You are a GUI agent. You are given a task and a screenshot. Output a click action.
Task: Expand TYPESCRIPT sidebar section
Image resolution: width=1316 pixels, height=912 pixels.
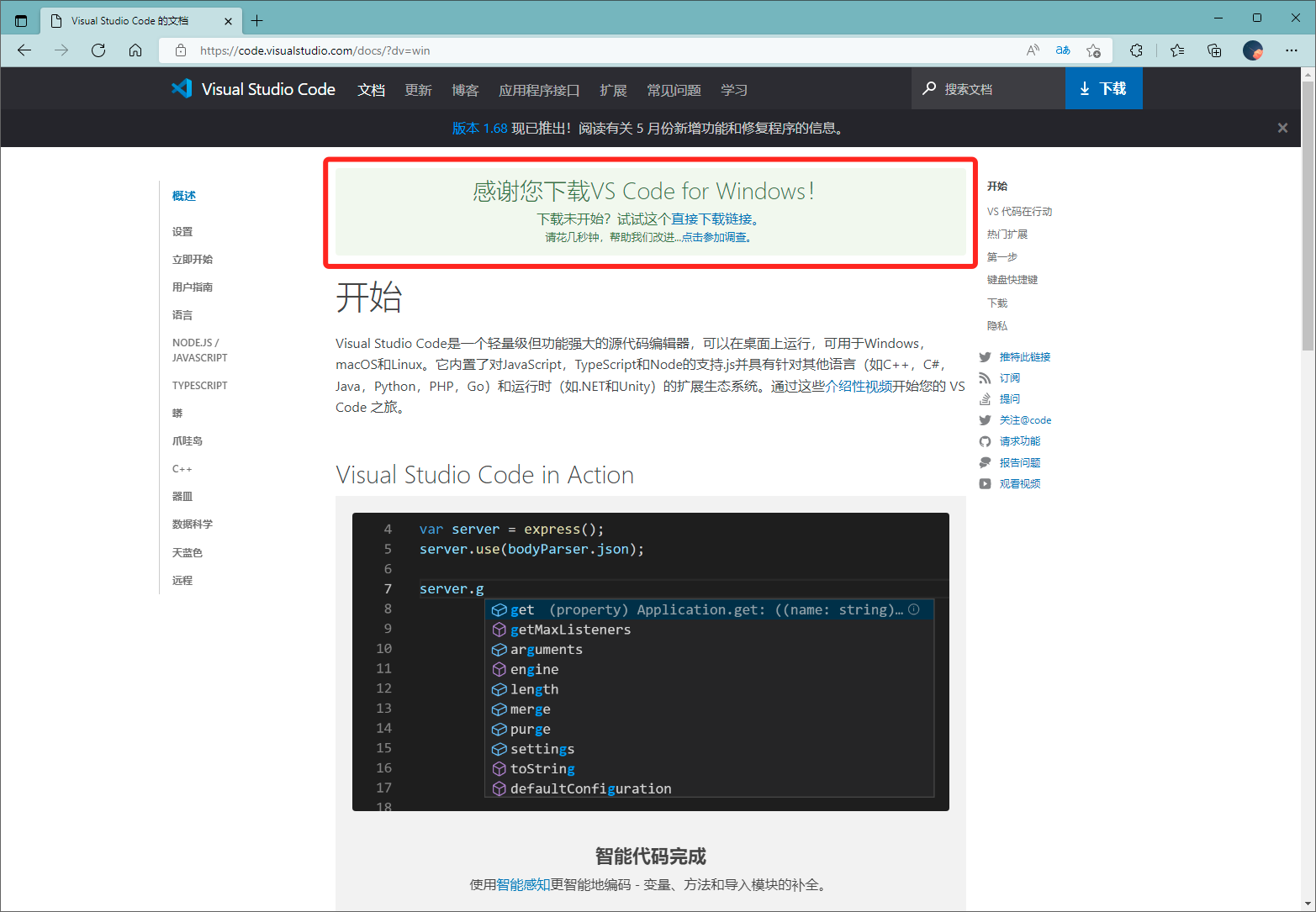tap(200, 386)
